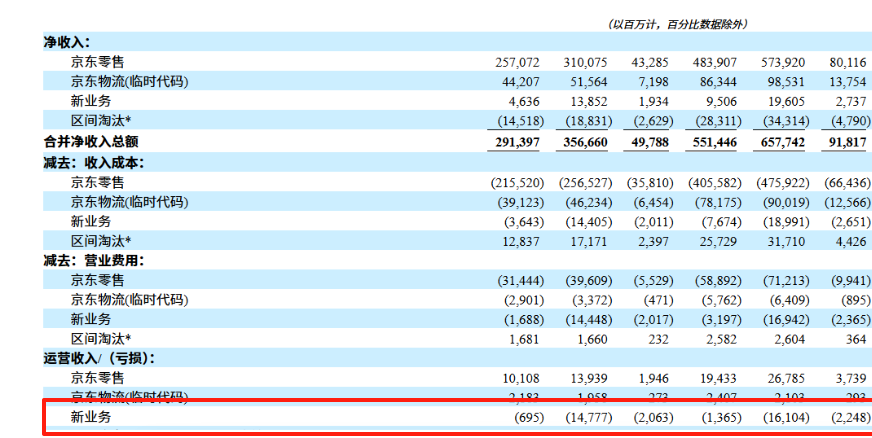The height and width of the screenshot is (438, 872).
Task: Select the value 257,072
Action: point(517,63)
